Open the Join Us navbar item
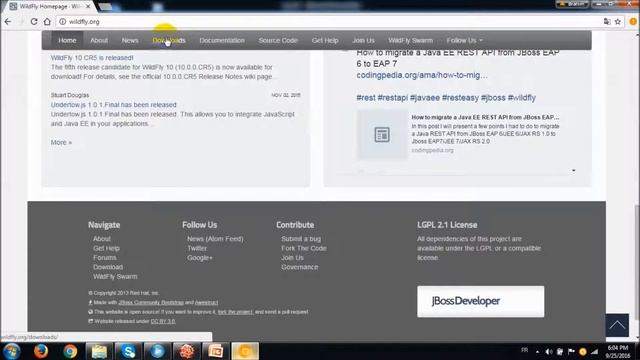The image size is (640, 360). click(363, 40)
